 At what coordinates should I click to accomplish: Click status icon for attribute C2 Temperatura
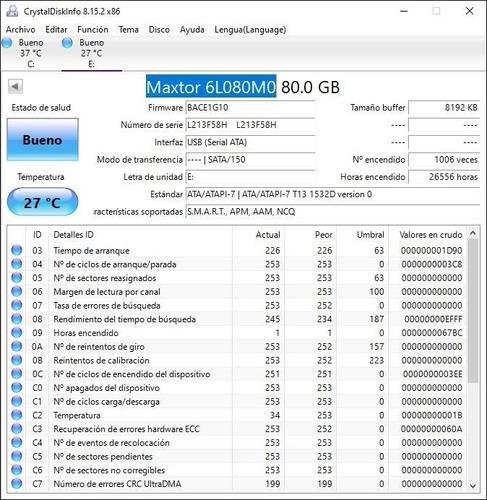point(17,415)
